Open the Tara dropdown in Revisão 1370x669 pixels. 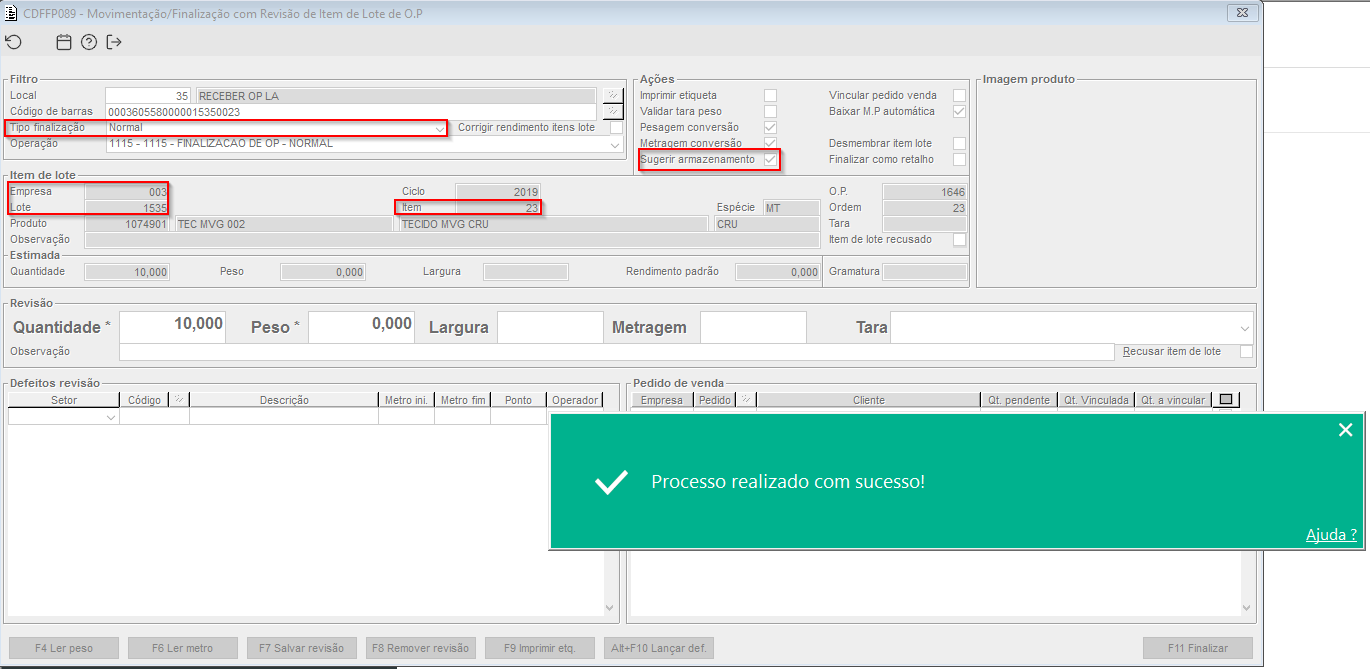[1244, 328]
